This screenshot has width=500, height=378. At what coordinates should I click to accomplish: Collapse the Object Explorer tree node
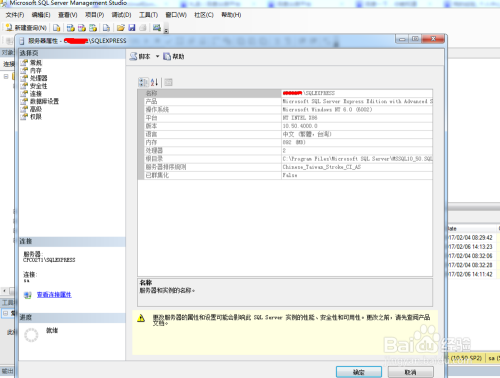(6, 77)
